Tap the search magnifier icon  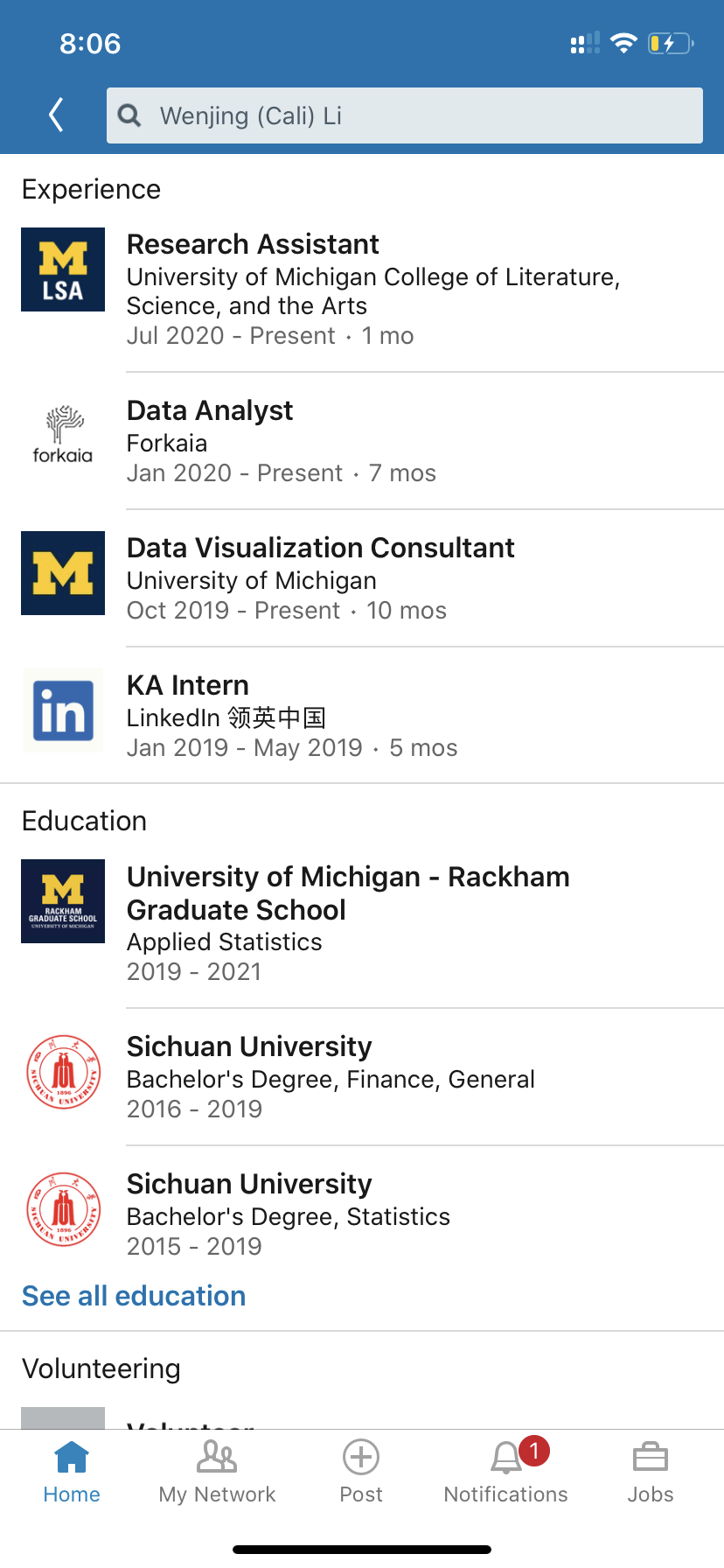point(129,115)
